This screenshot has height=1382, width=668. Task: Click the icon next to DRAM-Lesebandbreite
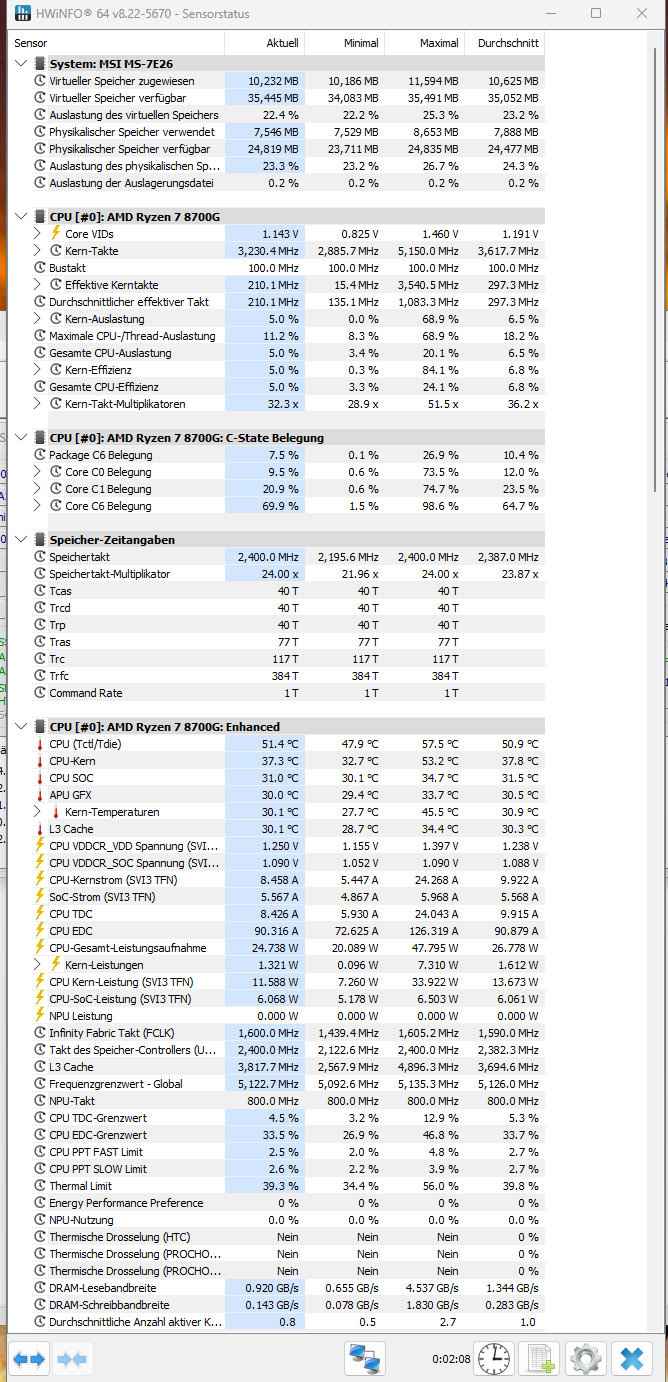[40, 1288]
